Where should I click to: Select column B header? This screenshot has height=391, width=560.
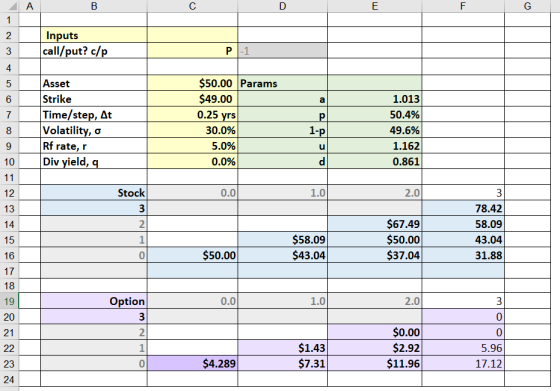point(94,6)
